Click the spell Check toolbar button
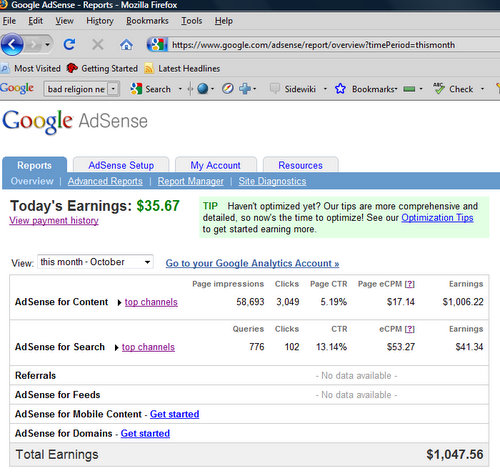 [453, 89]
